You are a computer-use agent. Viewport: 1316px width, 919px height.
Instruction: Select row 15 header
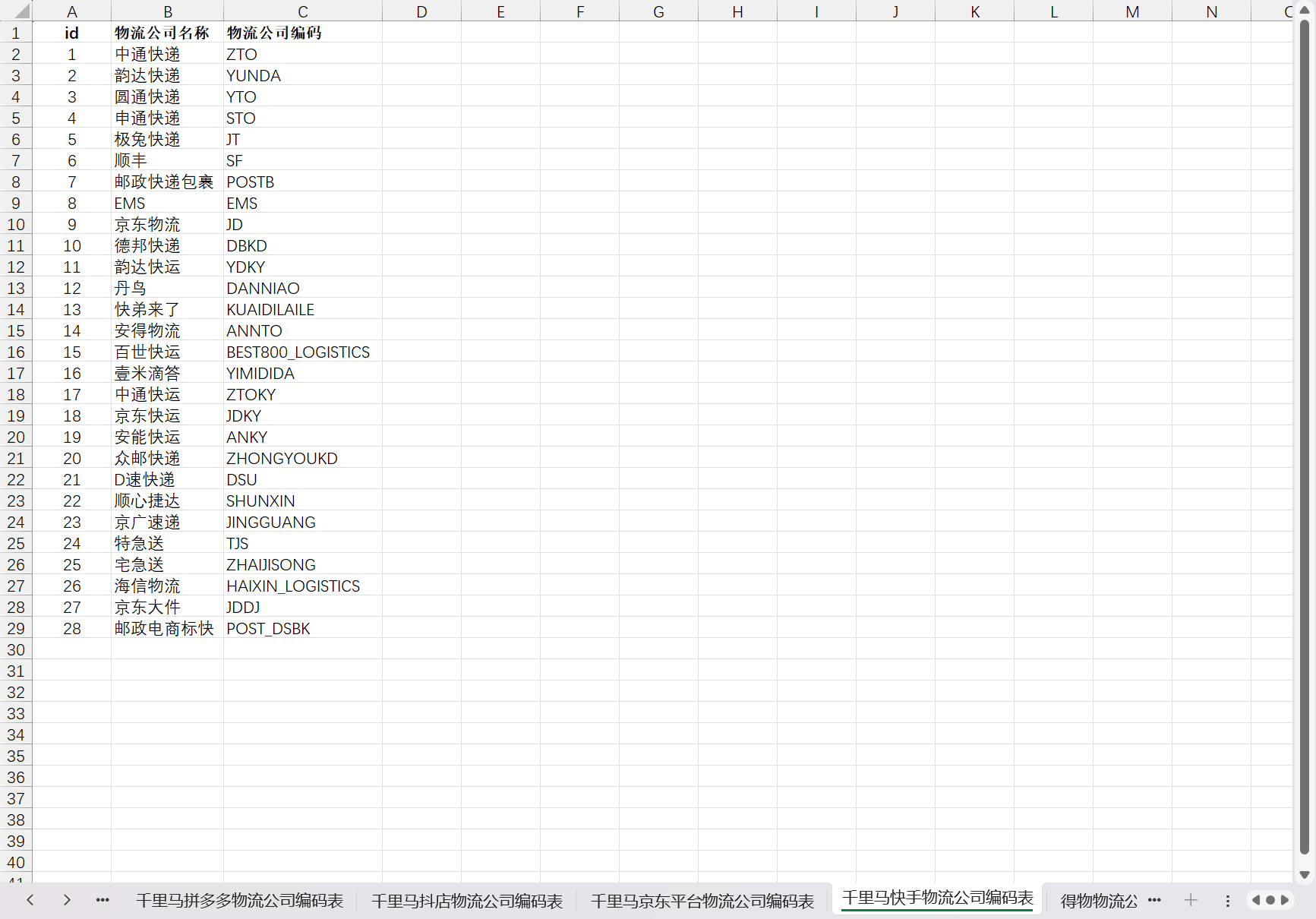[x=16, y=331]
